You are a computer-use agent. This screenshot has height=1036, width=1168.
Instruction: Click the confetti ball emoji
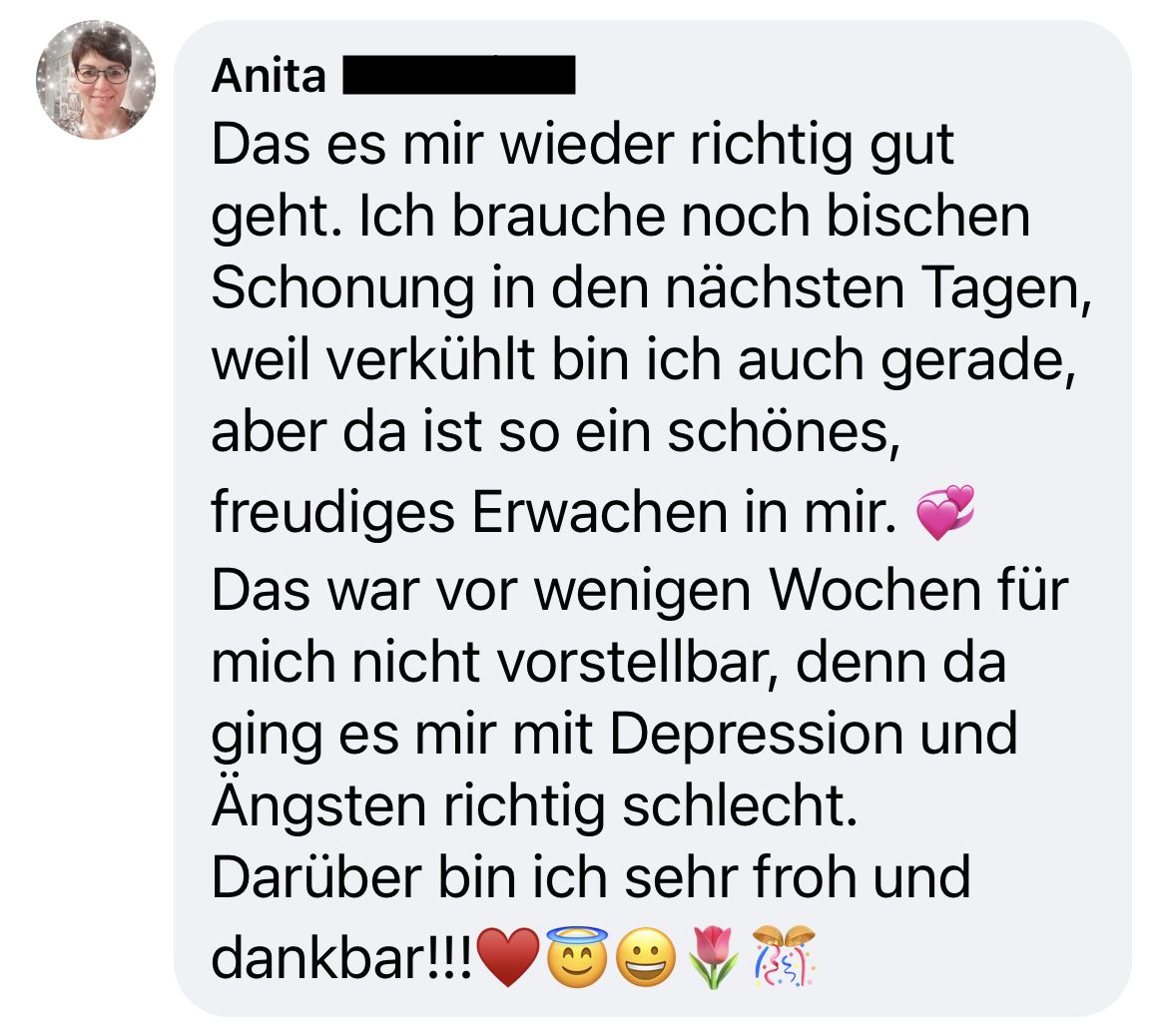coord(785,956)
